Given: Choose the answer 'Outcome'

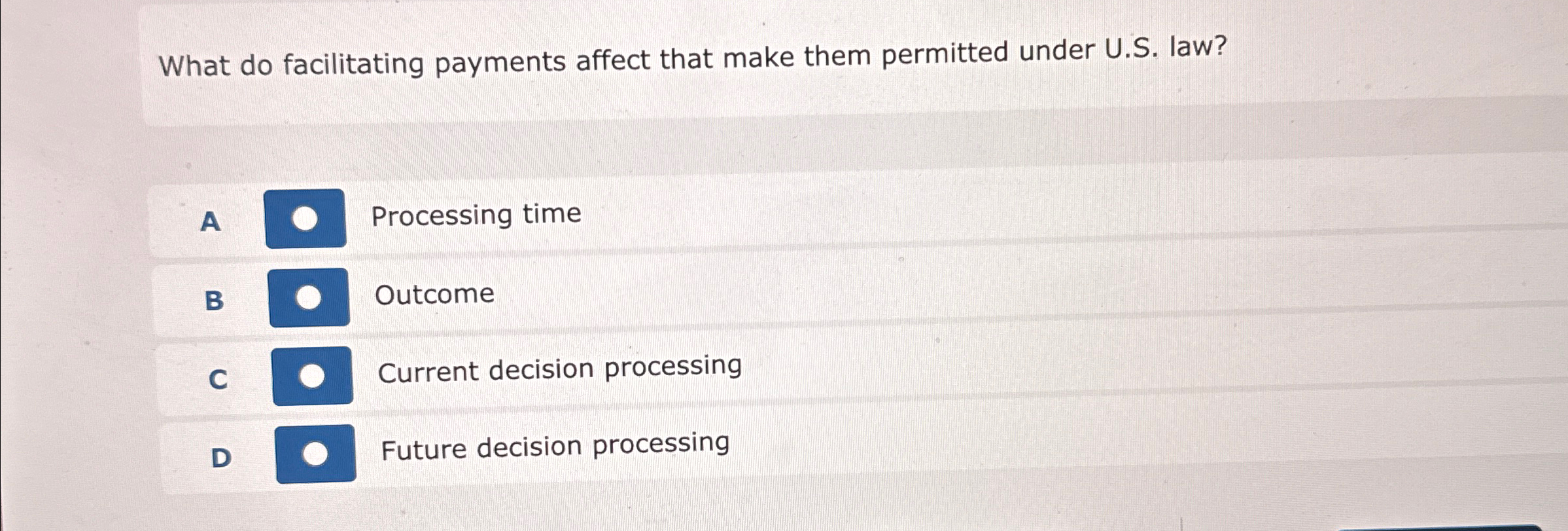Looking at the screenshot, I should [434, 295].
